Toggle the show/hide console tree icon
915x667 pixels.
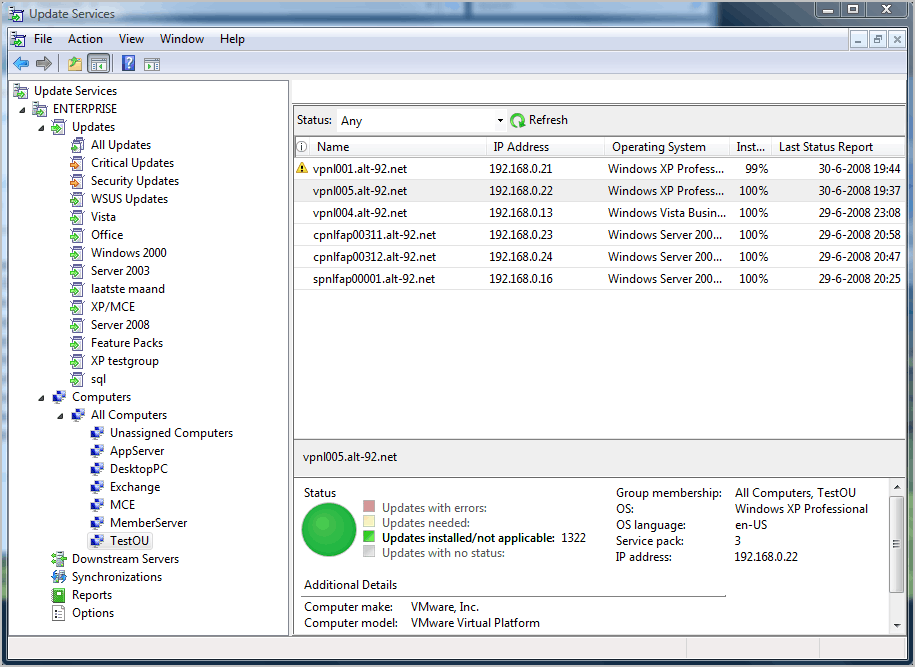click(99, 64)
